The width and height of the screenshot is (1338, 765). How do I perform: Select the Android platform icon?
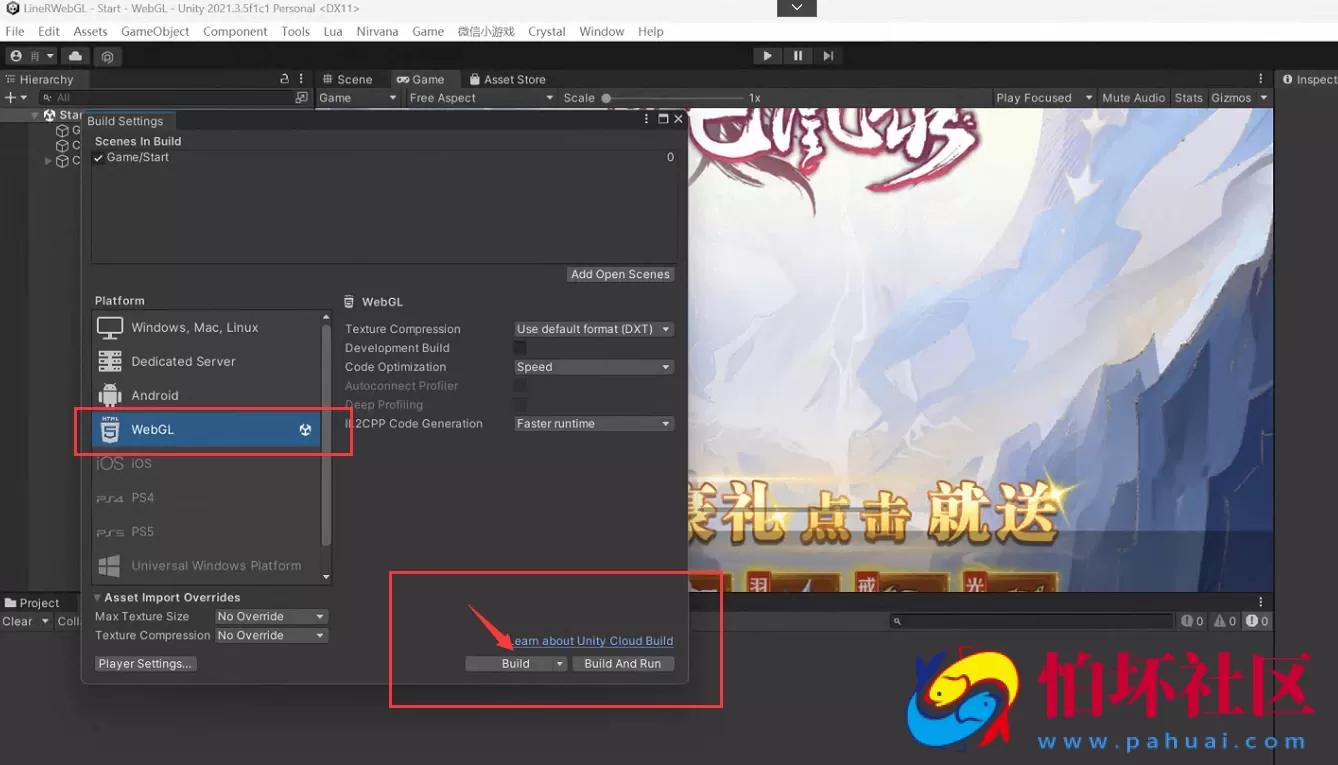point(110,395)
